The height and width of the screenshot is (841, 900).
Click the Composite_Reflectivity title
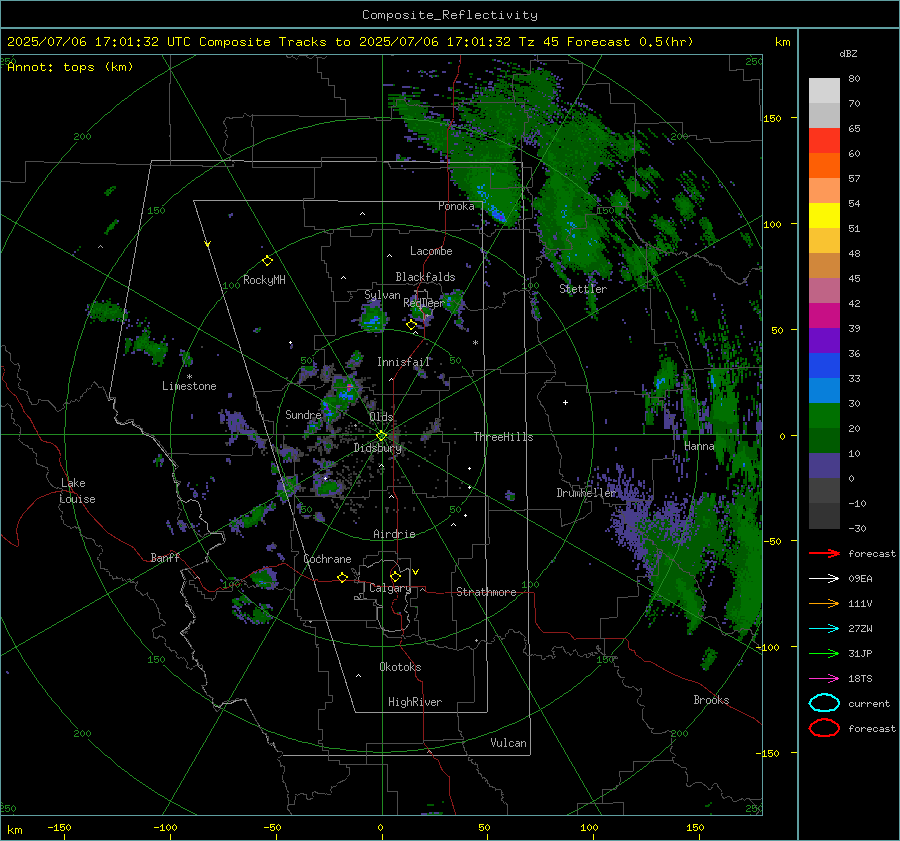[450, 15]
